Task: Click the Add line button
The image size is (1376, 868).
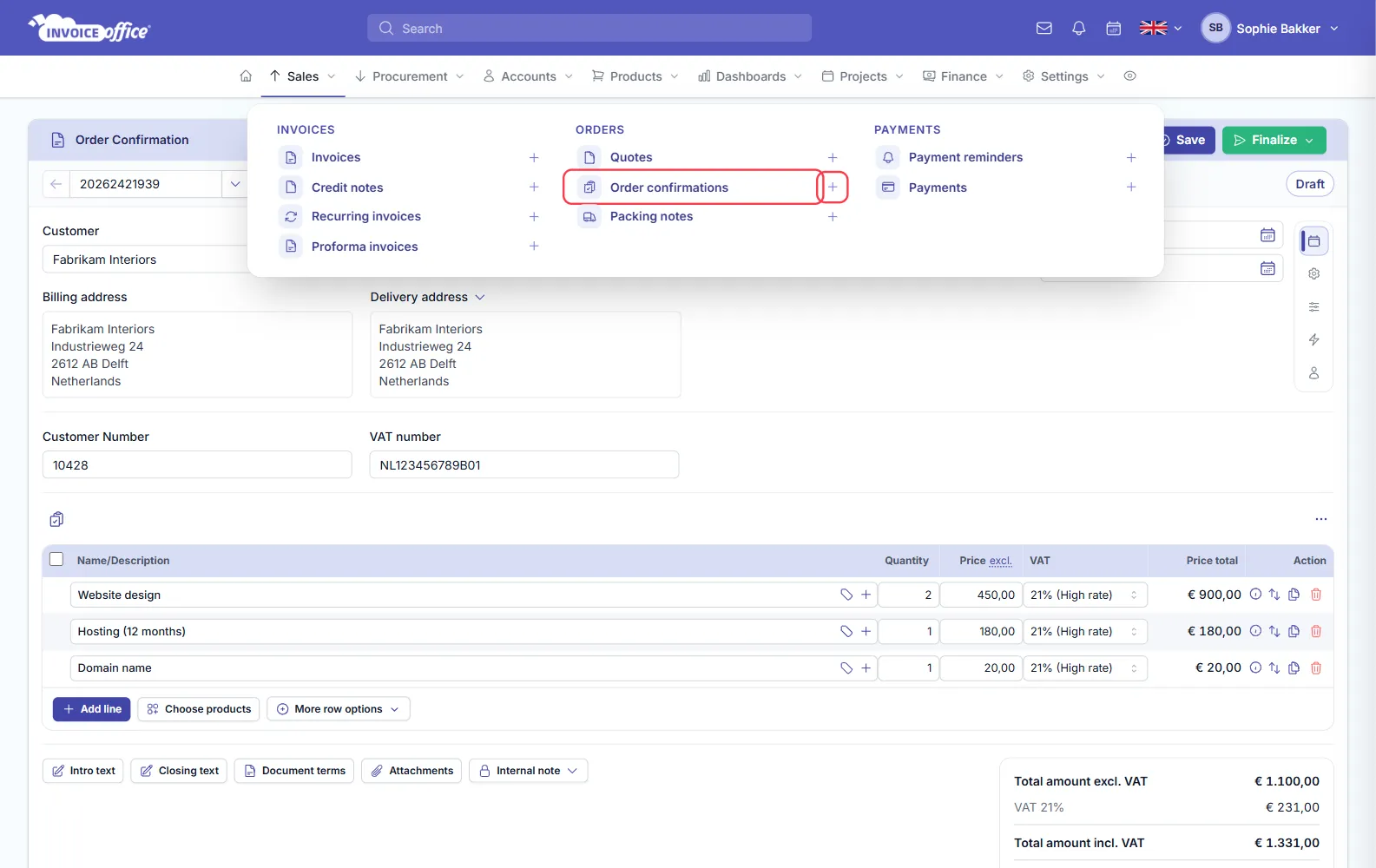Action: tap(92, 709)
